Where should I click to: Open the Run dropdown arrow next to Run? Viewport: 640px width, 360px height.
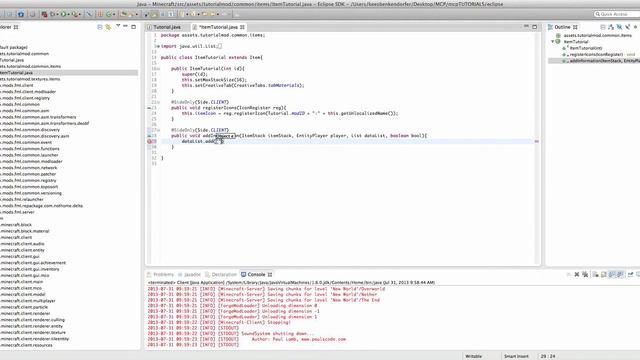click(x=68, y=15)
